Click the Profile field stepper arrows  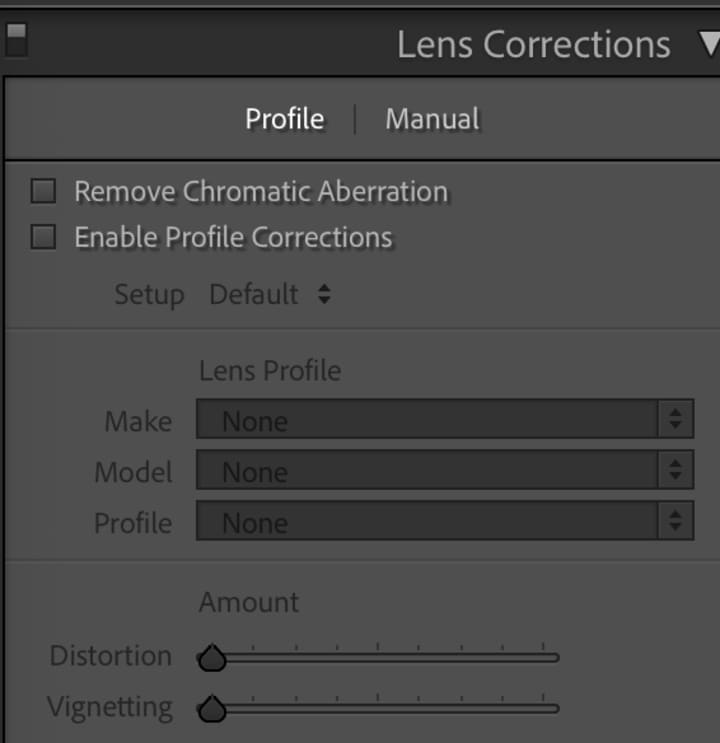pos(676,523)
